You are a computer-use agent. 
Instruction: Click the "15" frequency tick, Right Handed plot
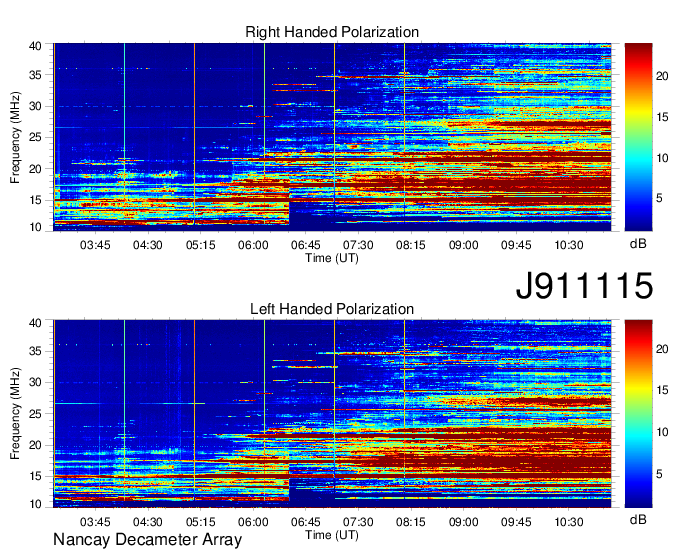pos(36,200)
